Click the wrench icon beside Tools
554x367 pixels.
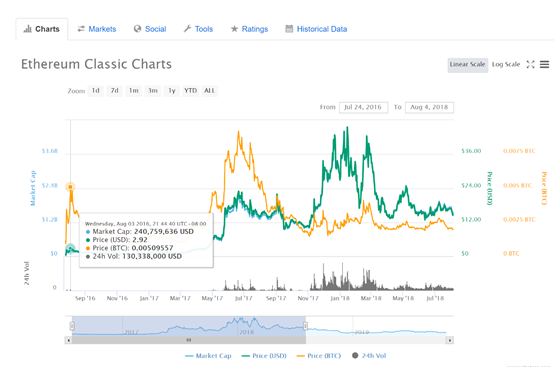pos(187,29)
